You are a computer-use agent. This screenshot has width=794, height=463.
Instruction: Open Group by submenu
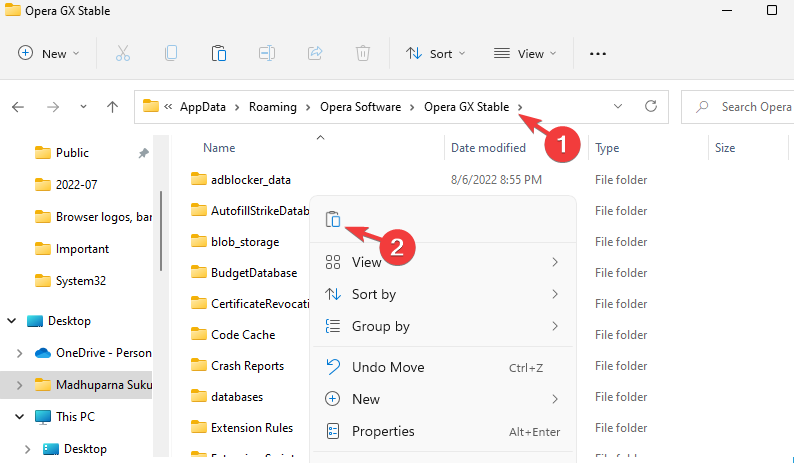pos(443,326)
